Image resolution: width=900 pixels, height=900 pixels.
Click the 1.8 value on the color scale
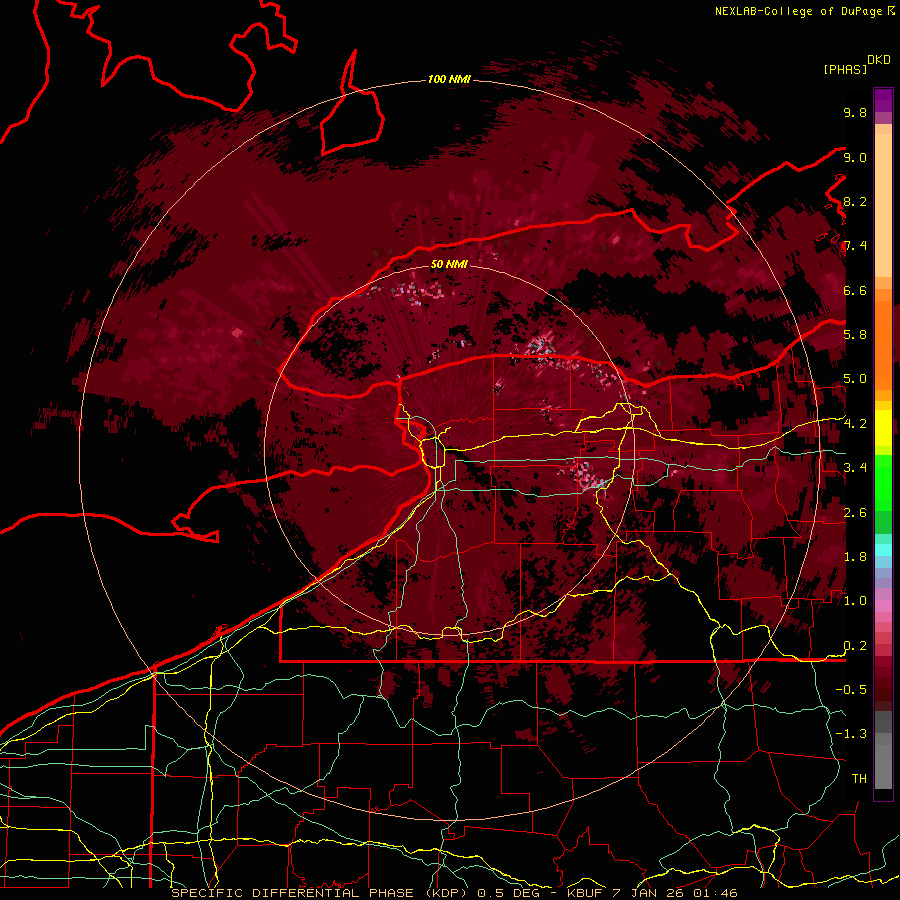855,557
